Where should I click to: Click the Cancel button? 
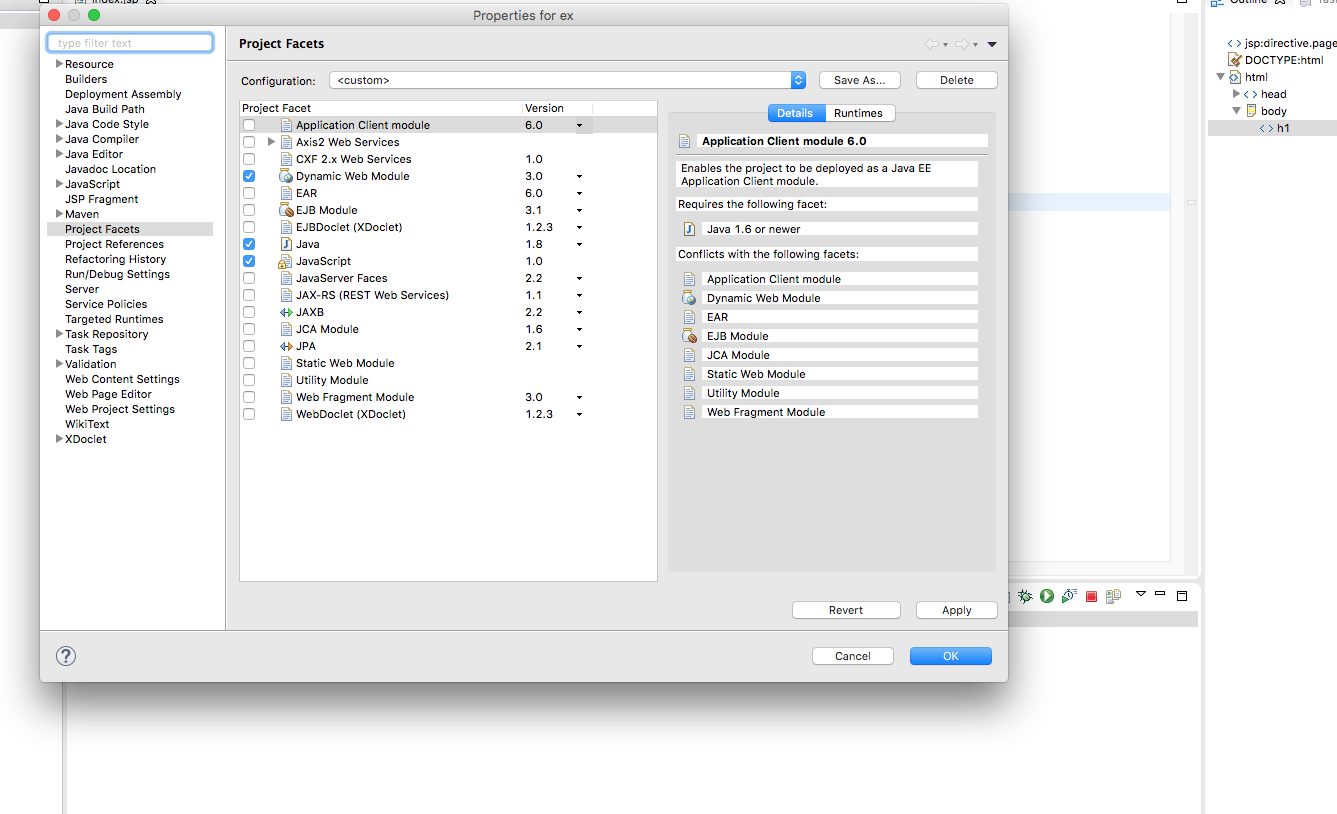coord(853,656)
